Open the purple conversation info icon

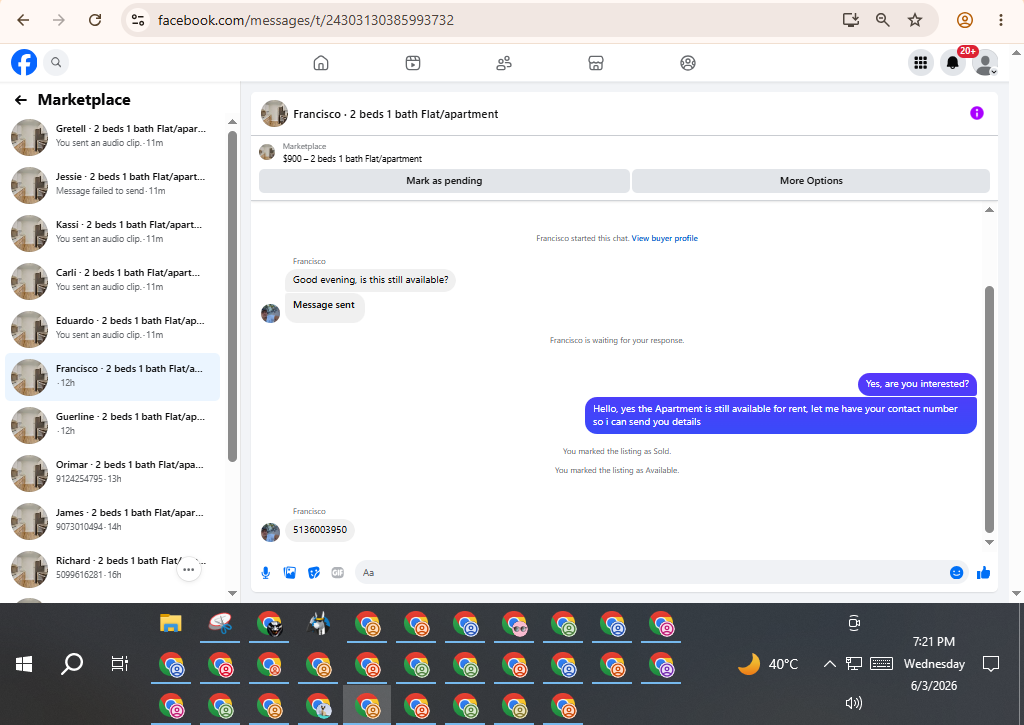[x=977, y=113]
